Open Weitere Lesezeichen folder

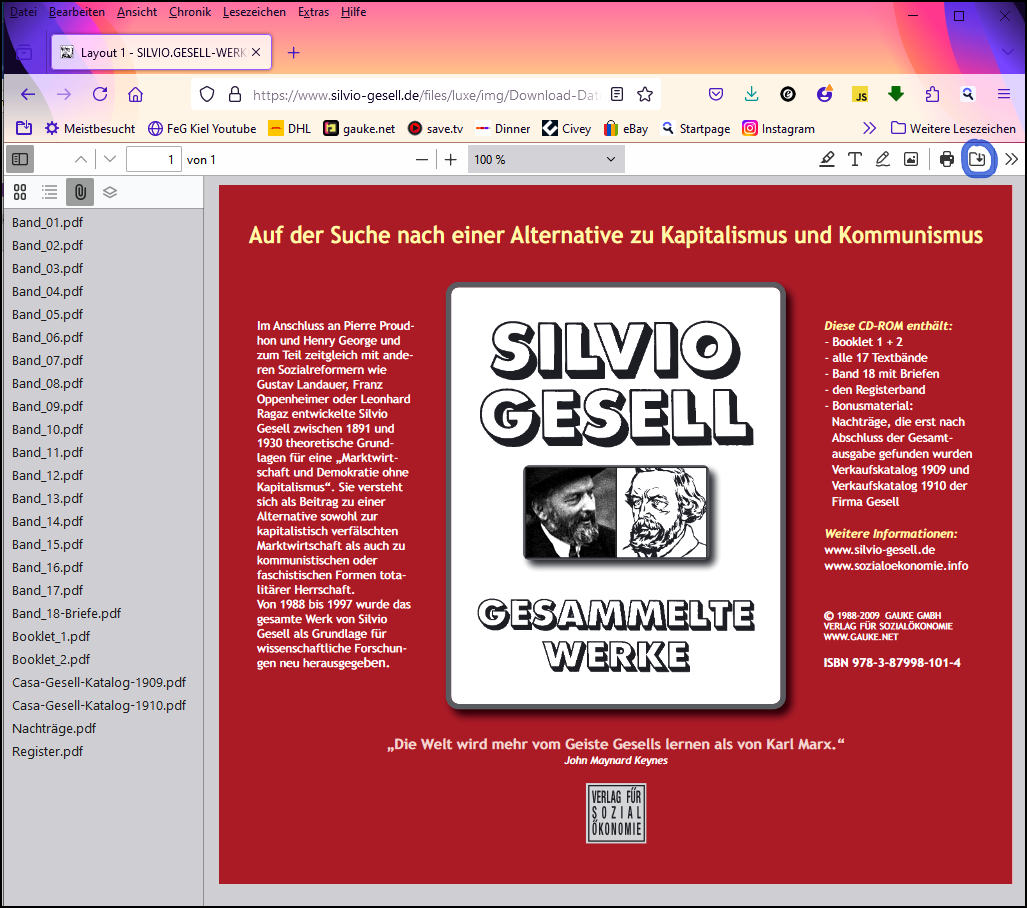(x=953, y=128)
